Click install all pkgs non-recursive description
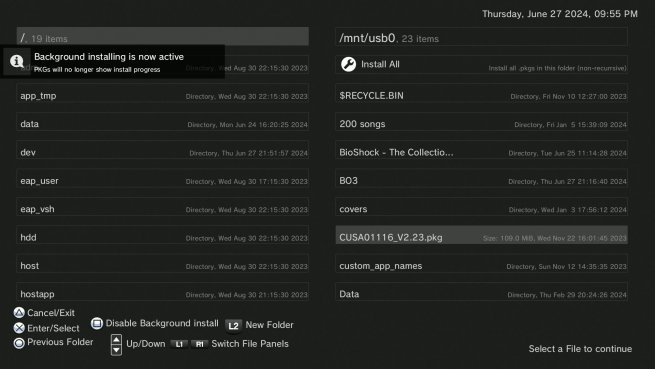This screenshot has height=369, width=655. coord(557,68)
